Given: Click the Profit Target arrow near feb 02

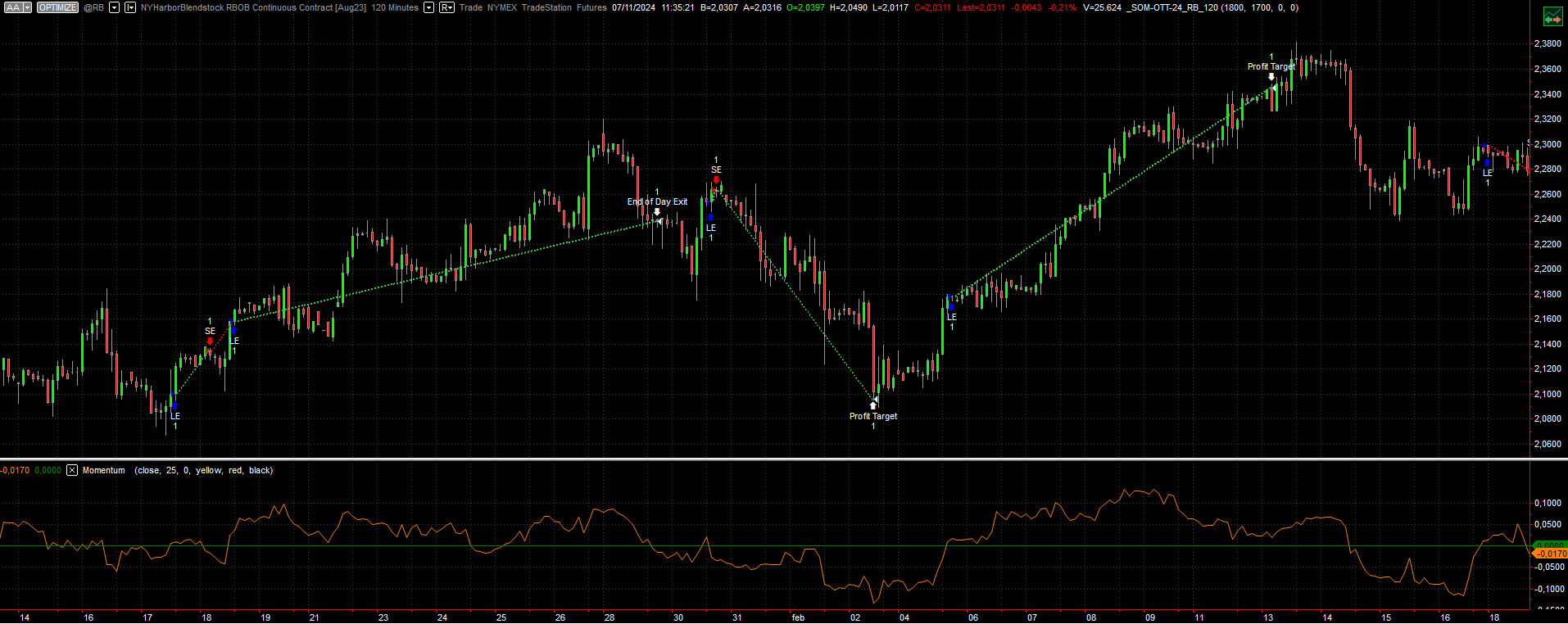Looking at the screenshot, I should [873, 405].
